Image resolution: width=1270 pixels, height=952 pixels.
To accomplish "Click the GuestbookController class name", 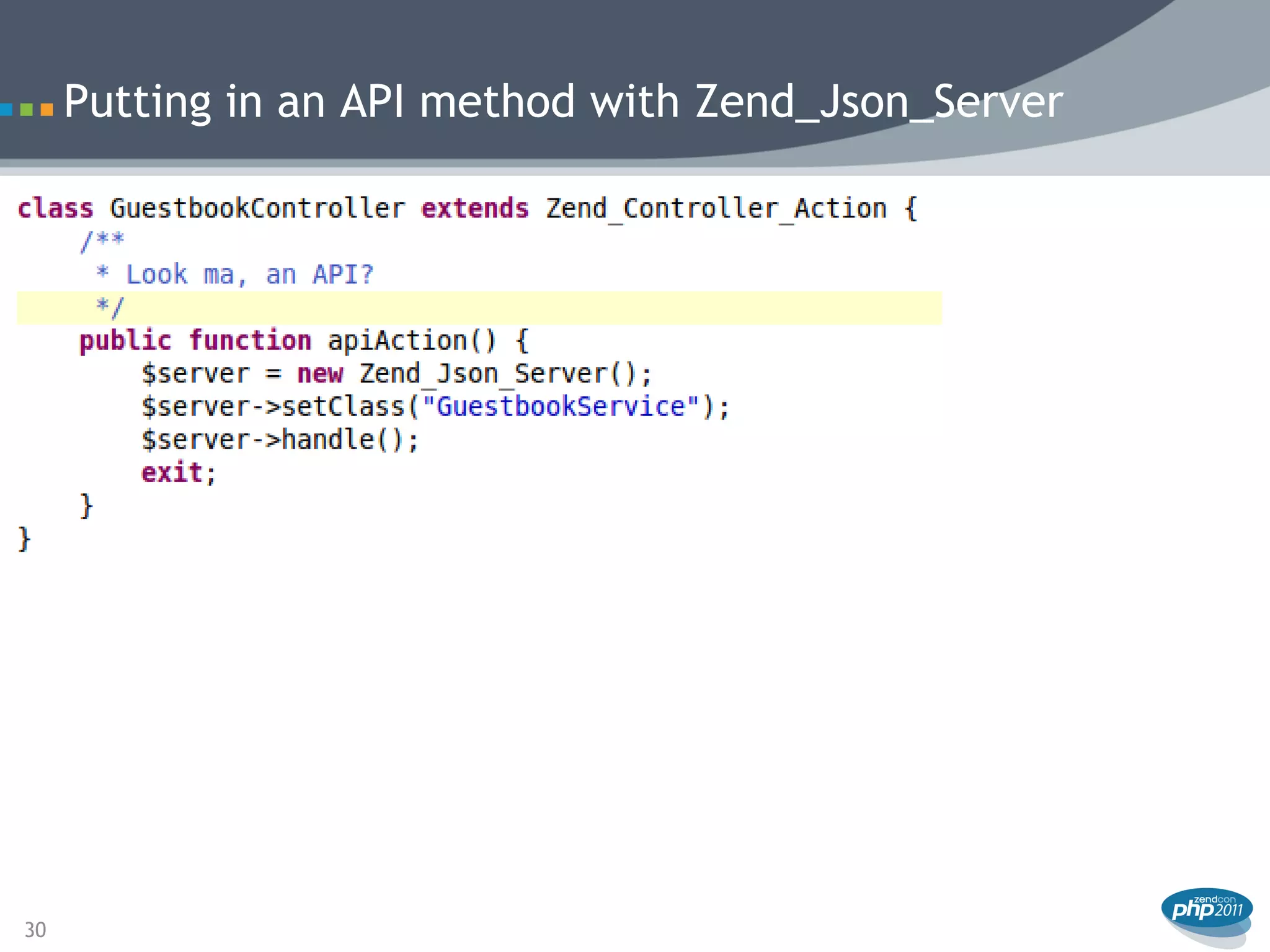I will pos(257,209).
